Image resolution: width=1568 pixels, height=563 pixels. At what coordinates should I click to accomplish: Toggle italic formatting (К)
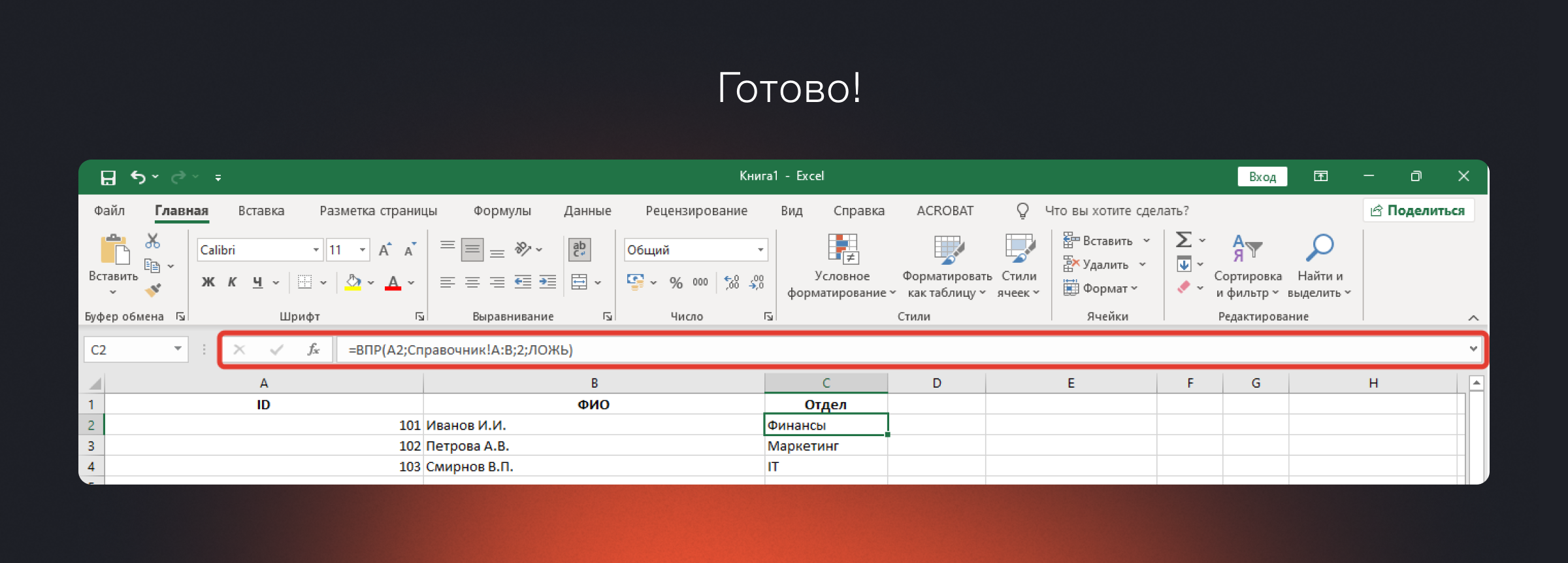(x=232, y=282)
